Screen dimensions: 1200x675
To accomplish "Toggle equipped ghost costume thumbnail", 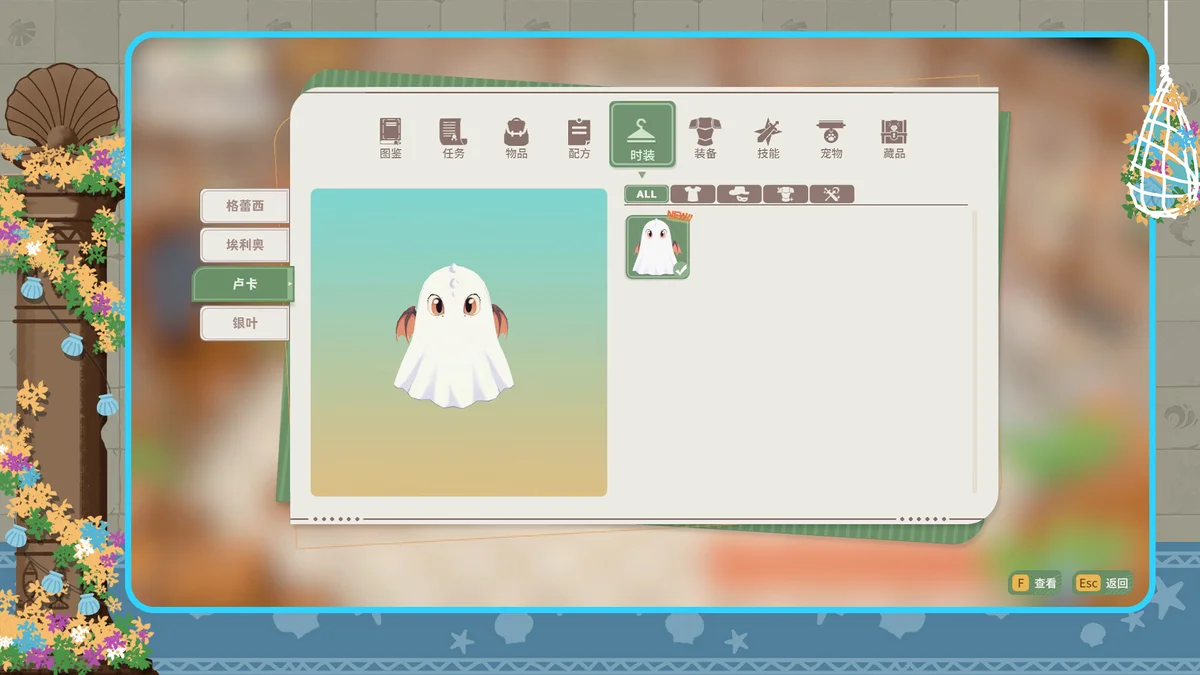I will (x=657, y=247).
